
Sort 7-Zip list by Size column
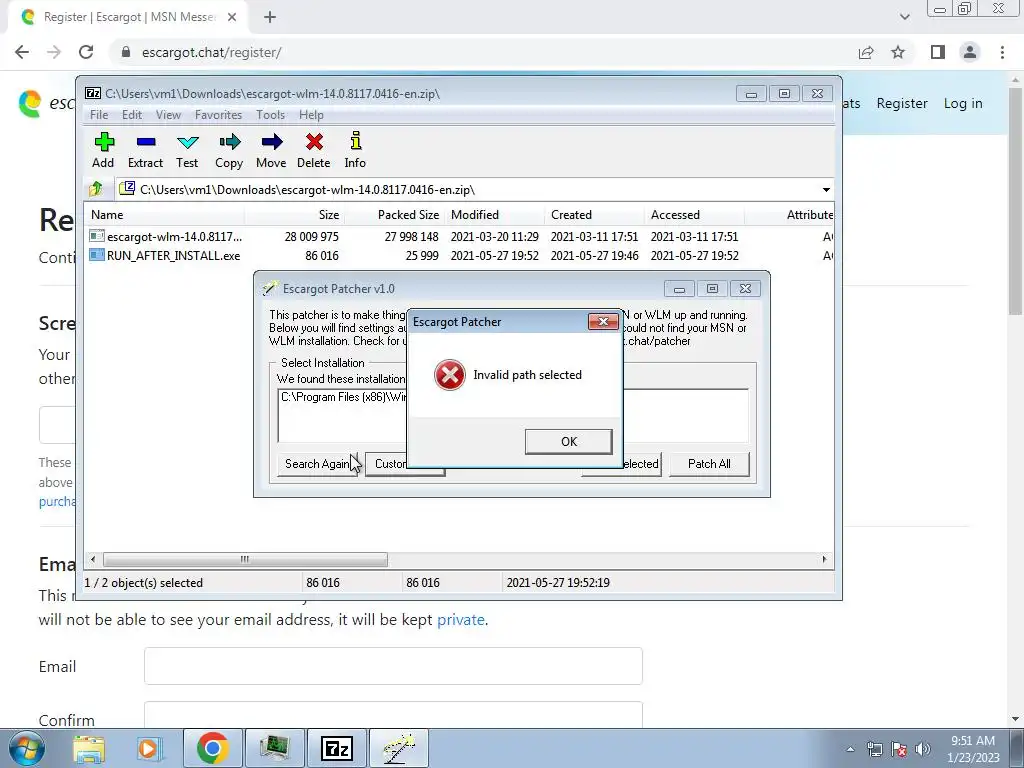click(295, 215)
